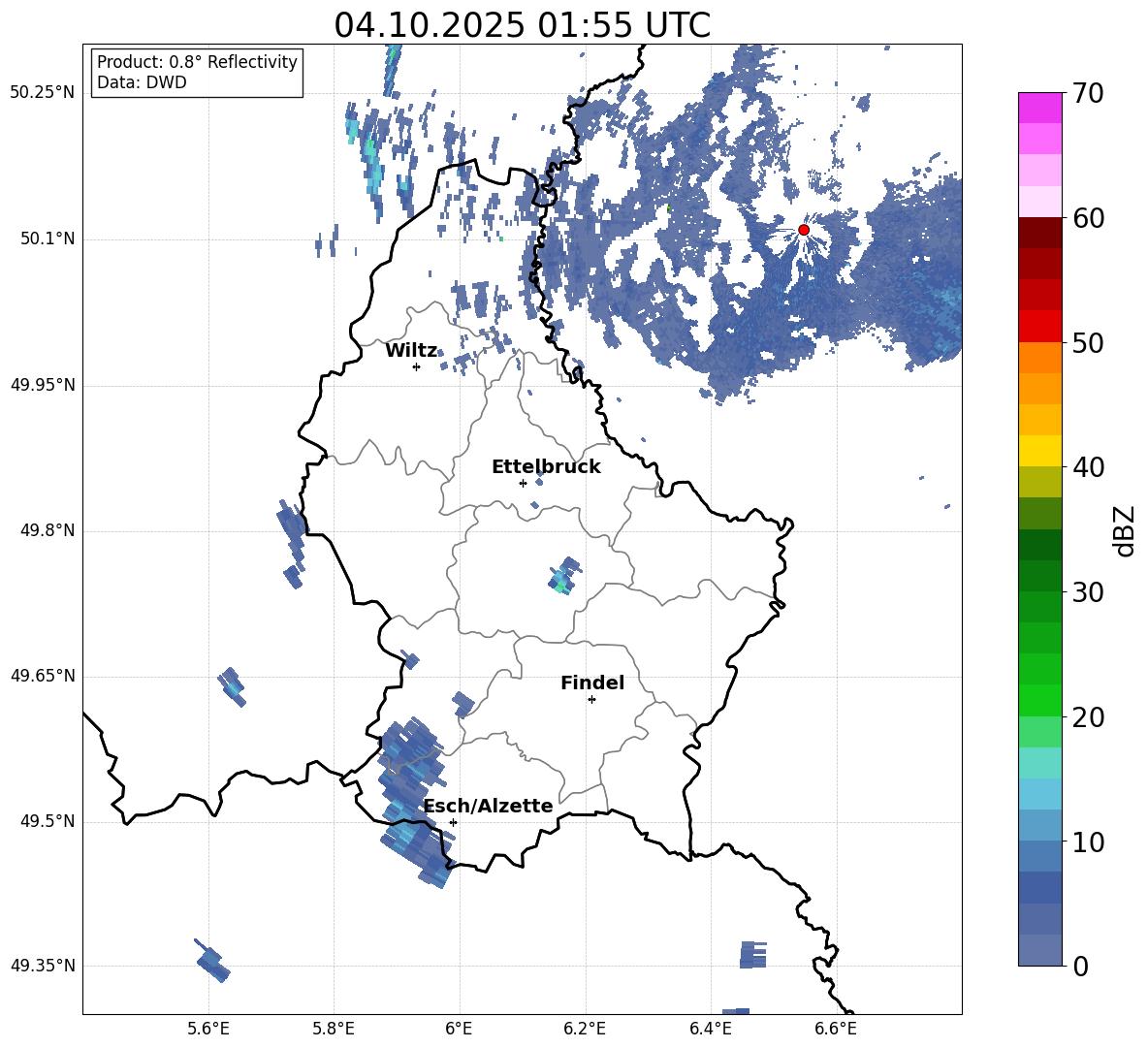Click the 6°E longitude label
Image resolution: width=1148 pixels, height=1048 pixels.
point(459,1029)
